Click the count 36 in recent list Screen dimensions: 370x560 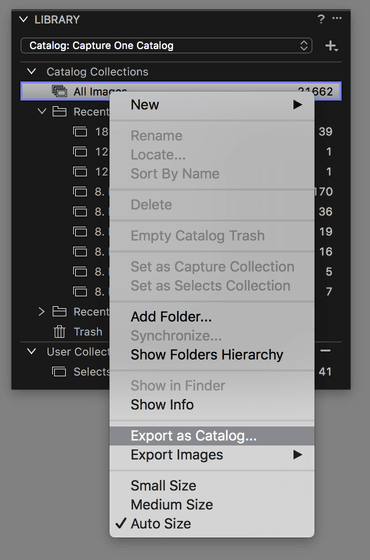pos(325,212)
